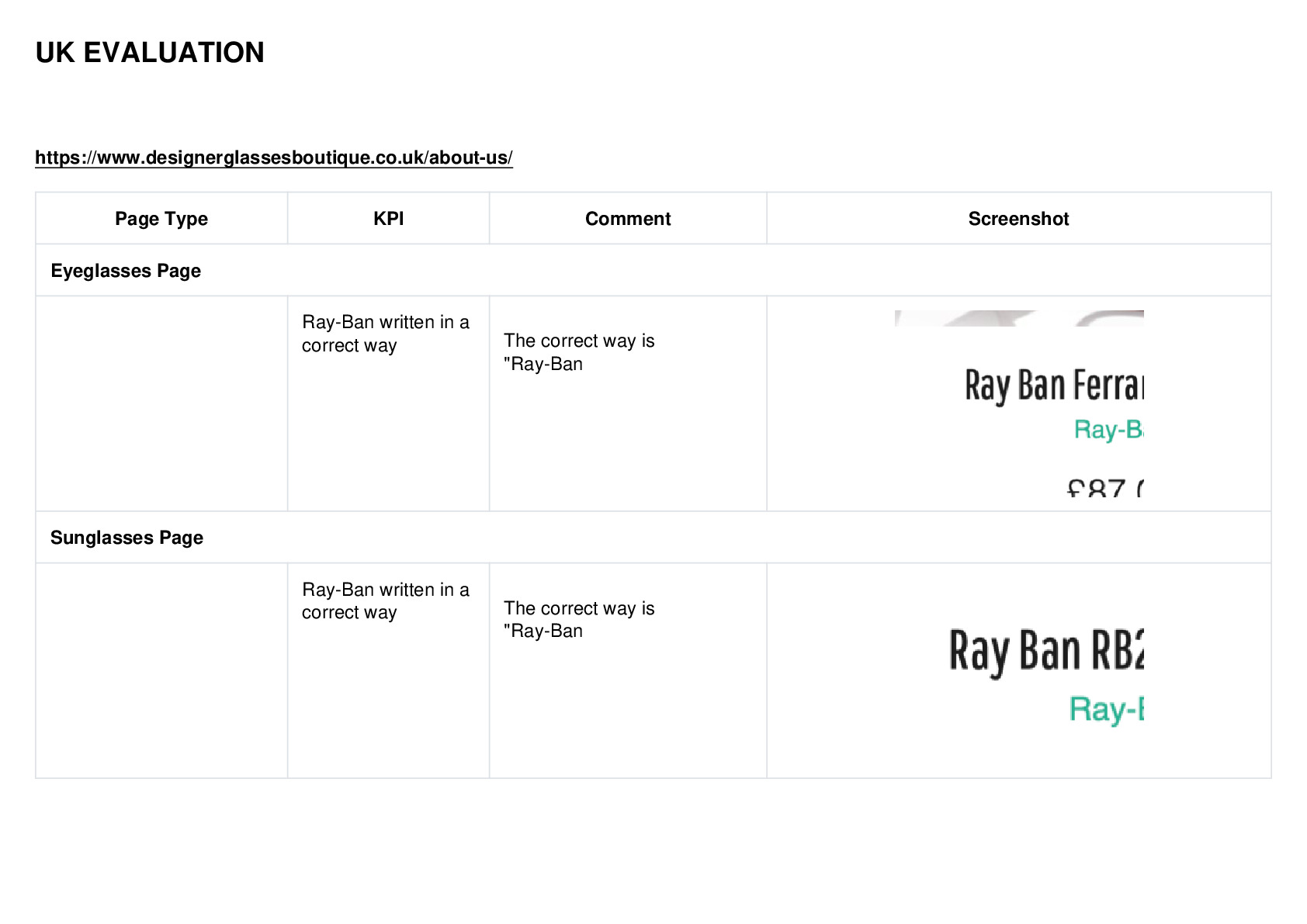Click the green Ray-Ban text in sunglasses screenshot
Viewport: 1307px width, 924px height.
(1106, 709)
